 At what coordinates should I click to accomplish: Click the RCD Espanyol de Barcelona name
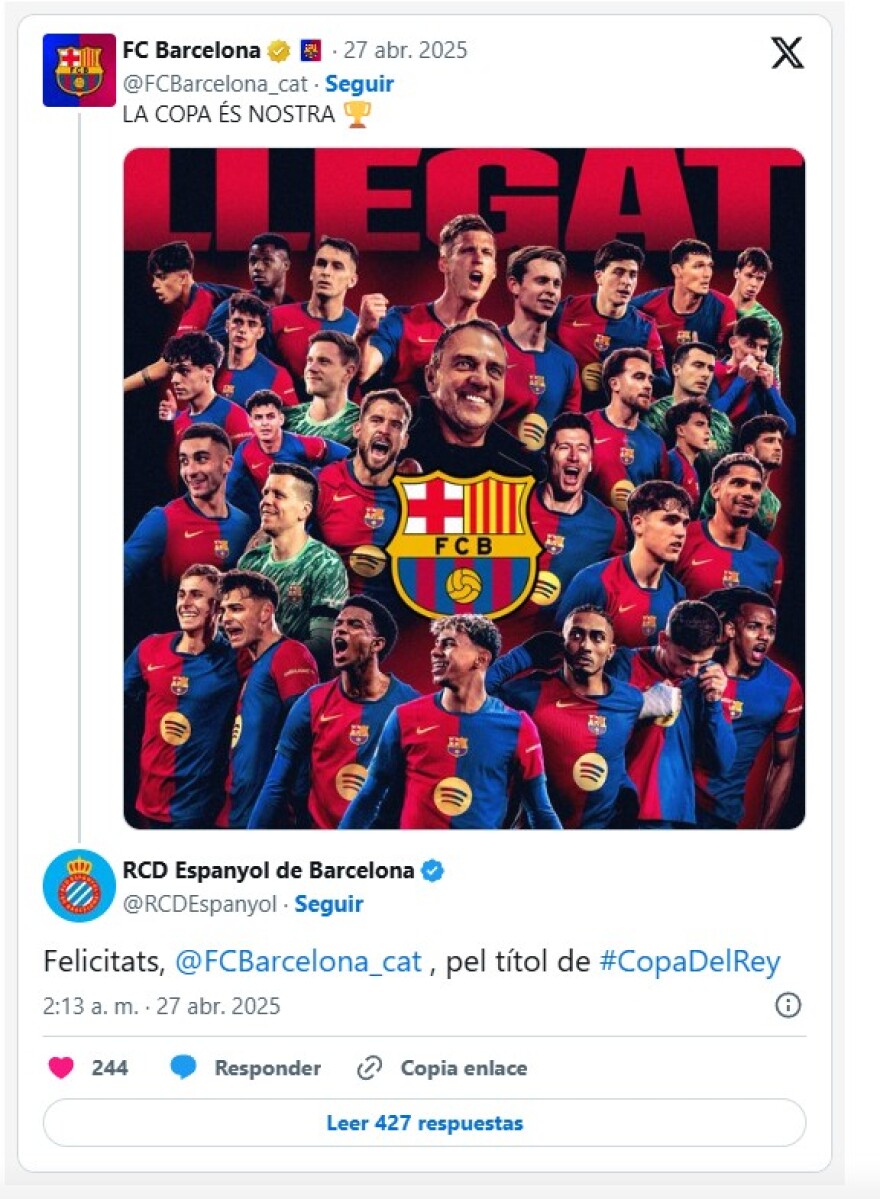click(x=268, y=871)
